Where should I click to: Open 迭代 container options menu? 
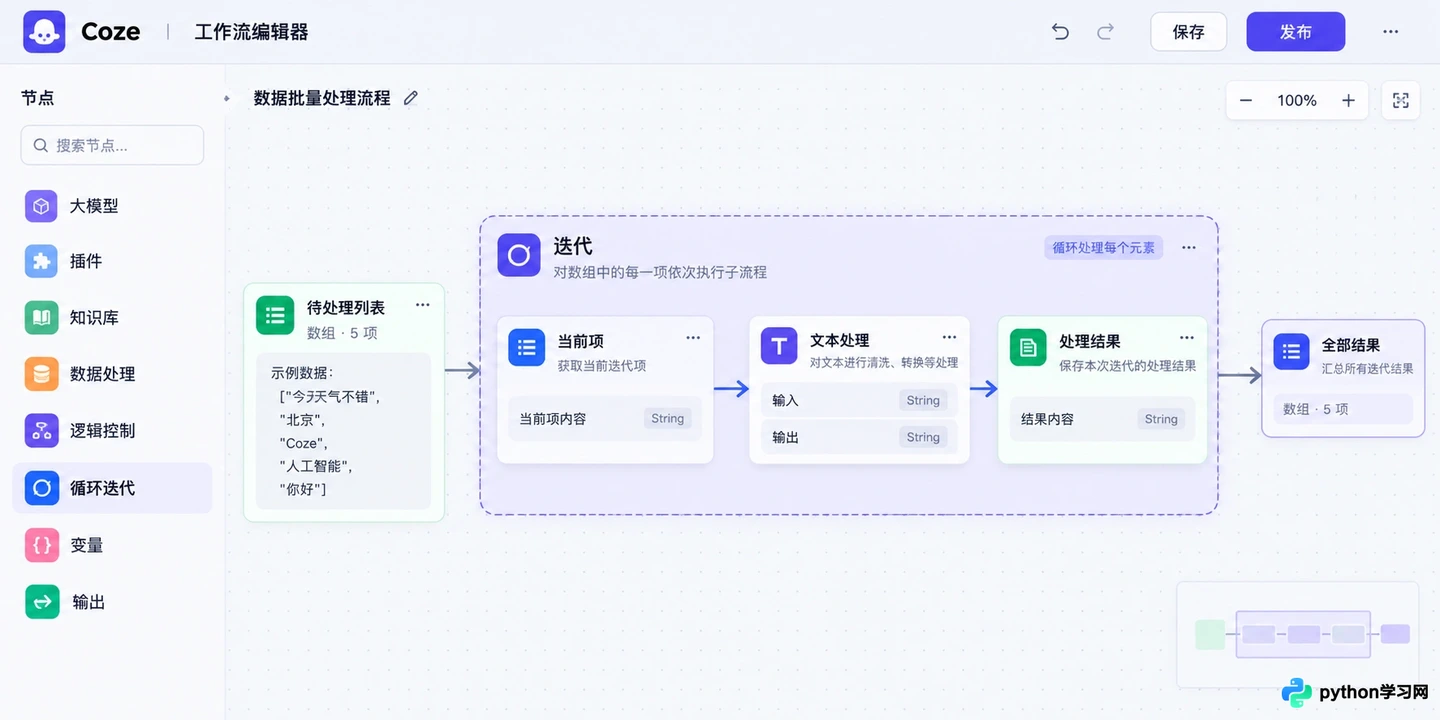pos(1188,247)
